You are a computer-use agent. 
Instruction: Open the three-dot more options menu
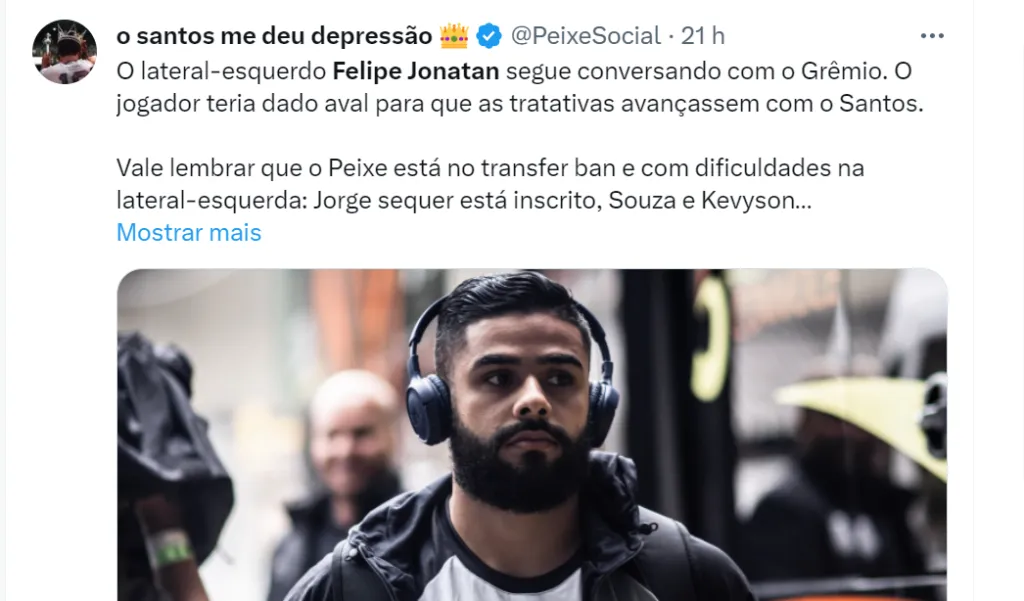click(932, 36)
